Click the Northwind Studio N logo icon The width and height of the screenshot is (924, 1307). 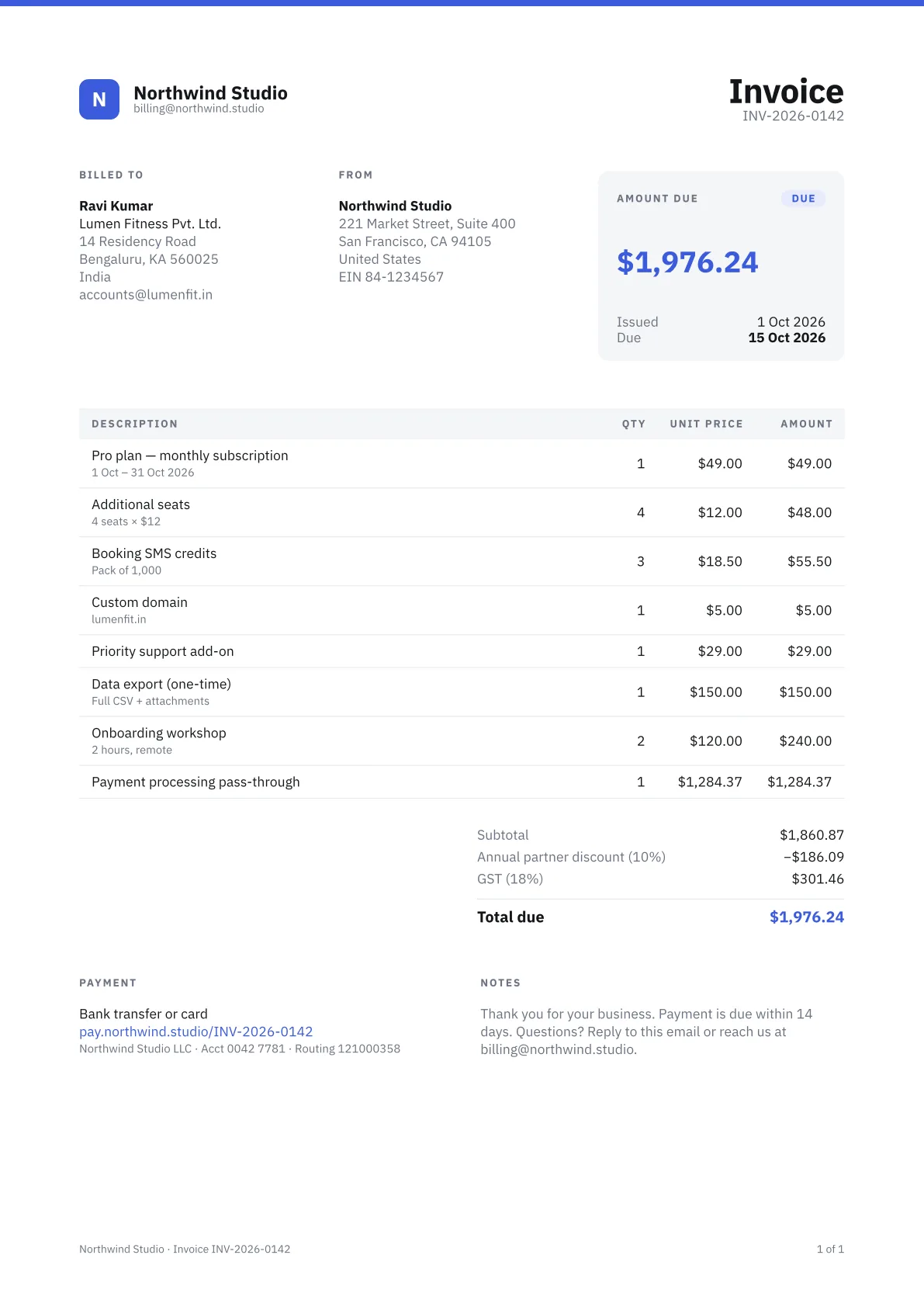click(x=99, y=99)
